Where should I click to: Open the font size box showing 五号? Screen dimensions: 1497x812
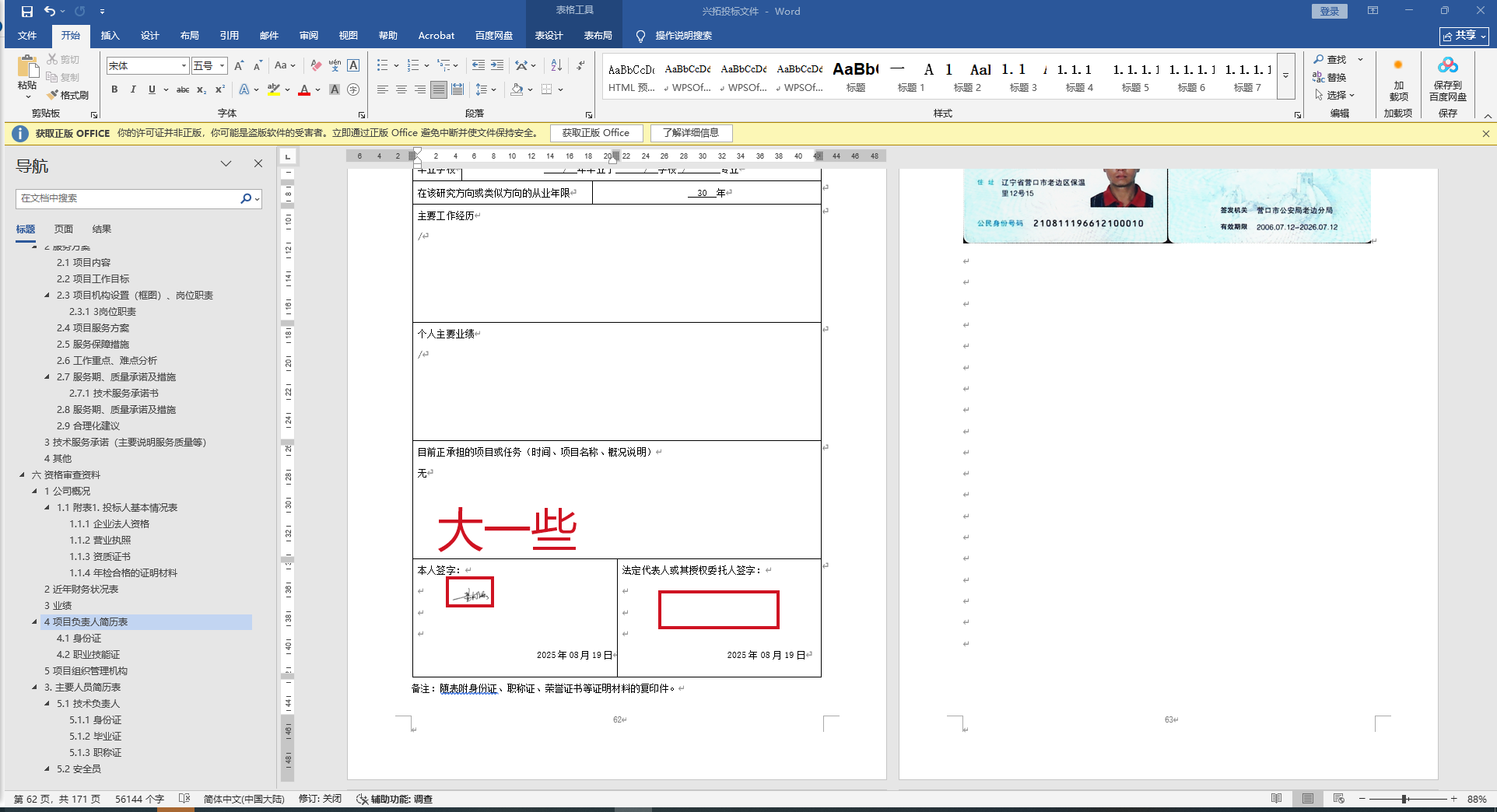click(x=209, y=66)
